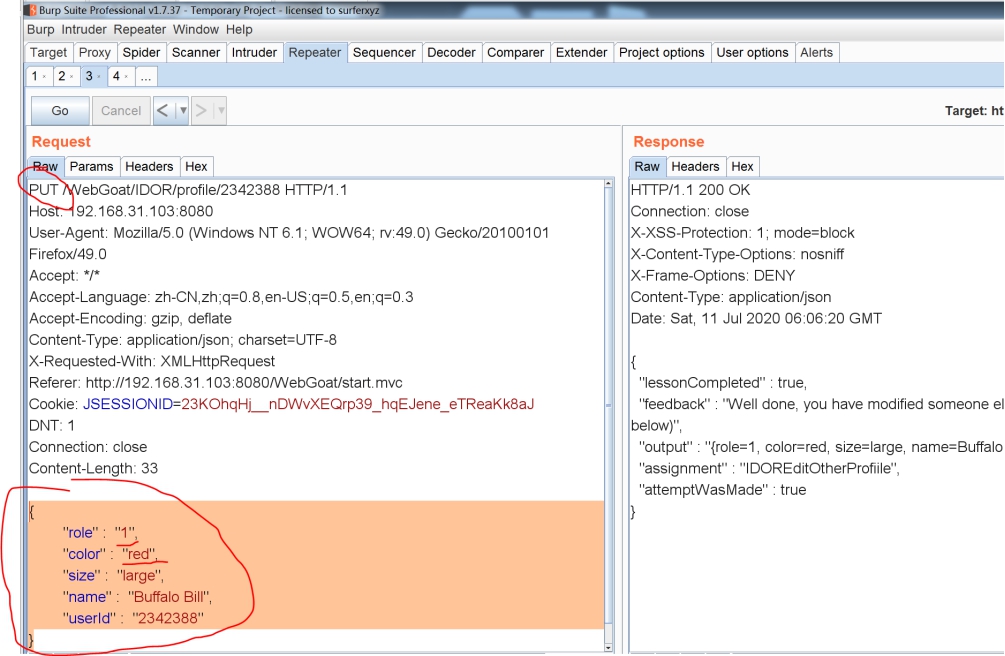Screen dimensions: 1005x656
Task: Select Repeater request tab 2
Action: [x=62, y=76]
